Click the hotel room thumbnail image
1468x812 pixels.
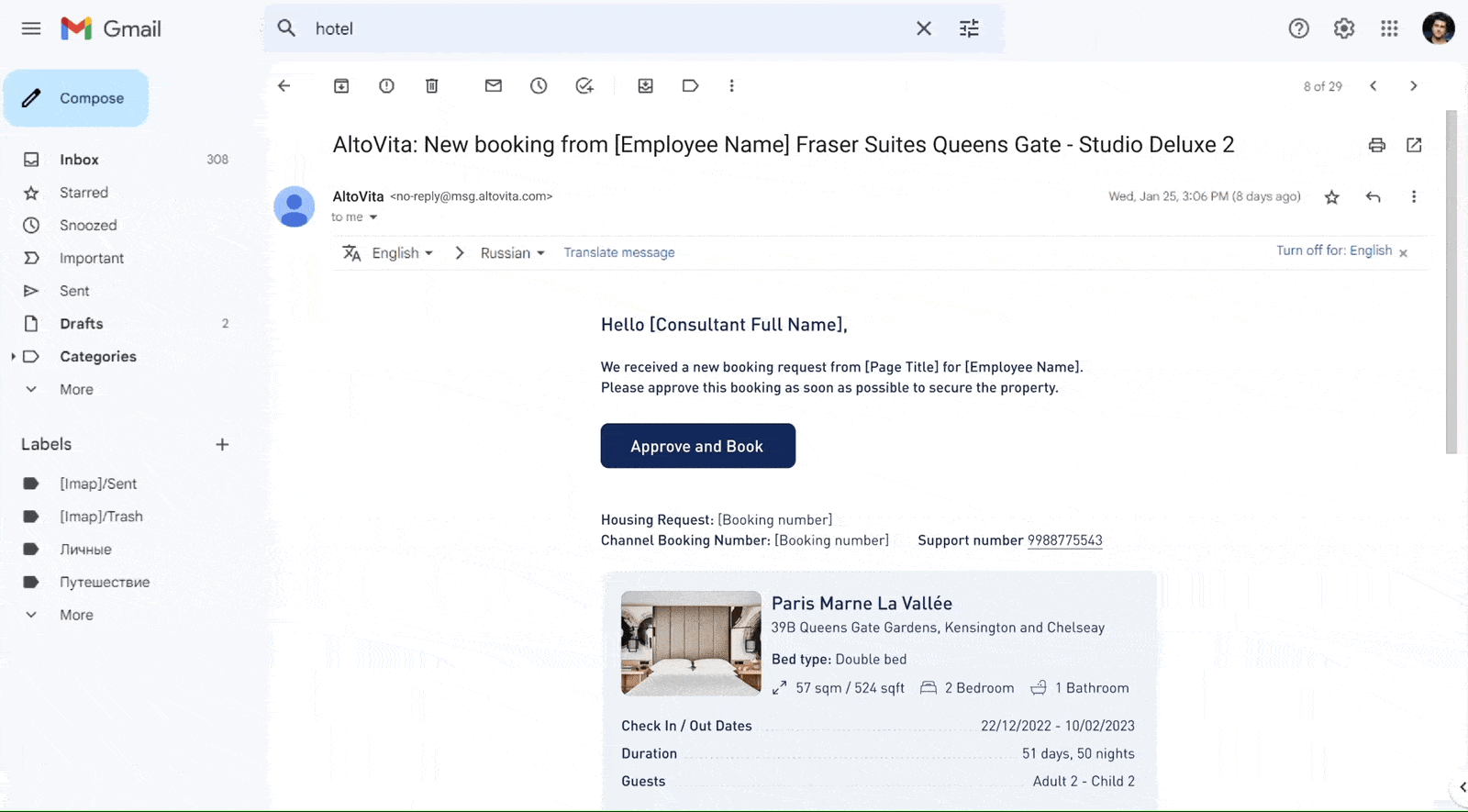(x=691, y=643)
